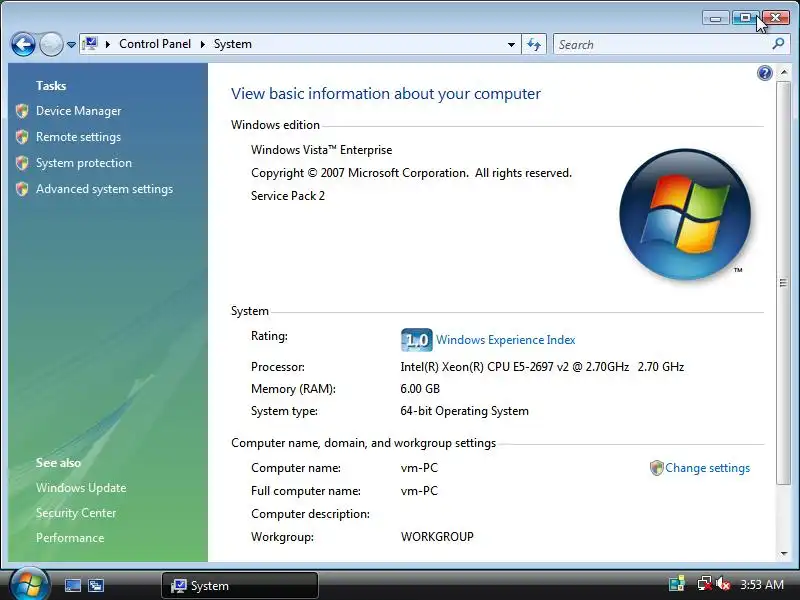Click the 6.00 GB memory value
800x600 pixels.
pos(420,389)
